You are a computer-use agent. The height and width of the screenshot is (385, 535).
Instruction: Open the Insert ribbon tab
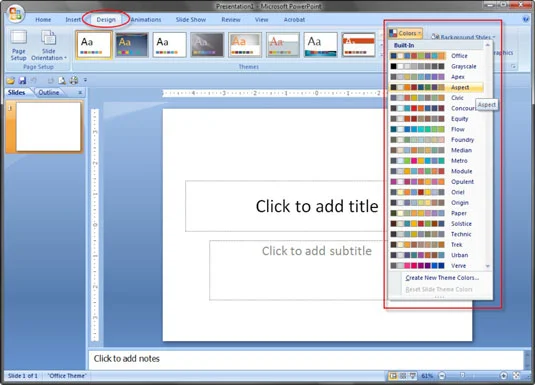73,20
